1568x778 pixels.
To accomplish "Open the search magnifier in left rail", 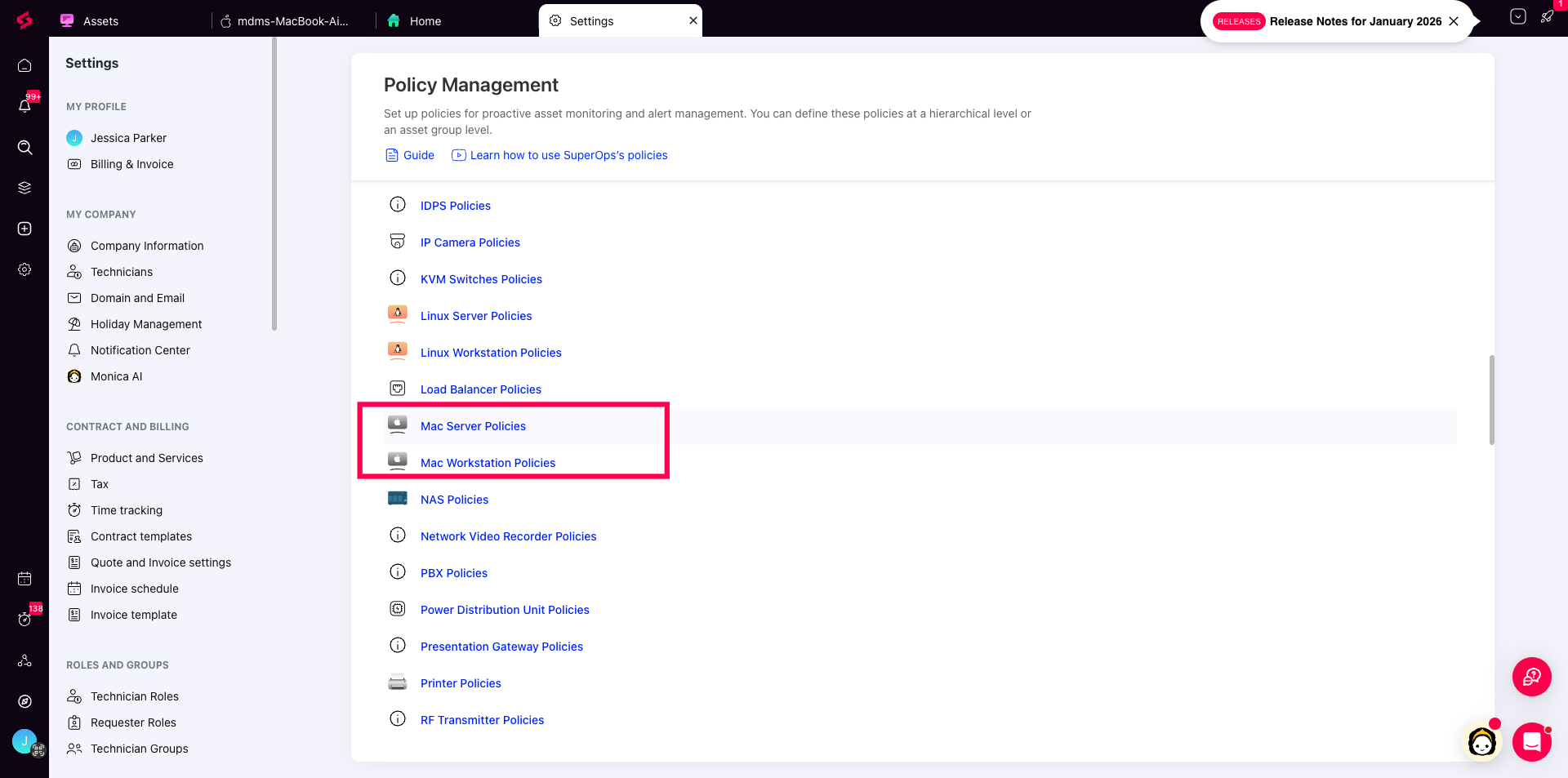I will (x=24, y=147).
